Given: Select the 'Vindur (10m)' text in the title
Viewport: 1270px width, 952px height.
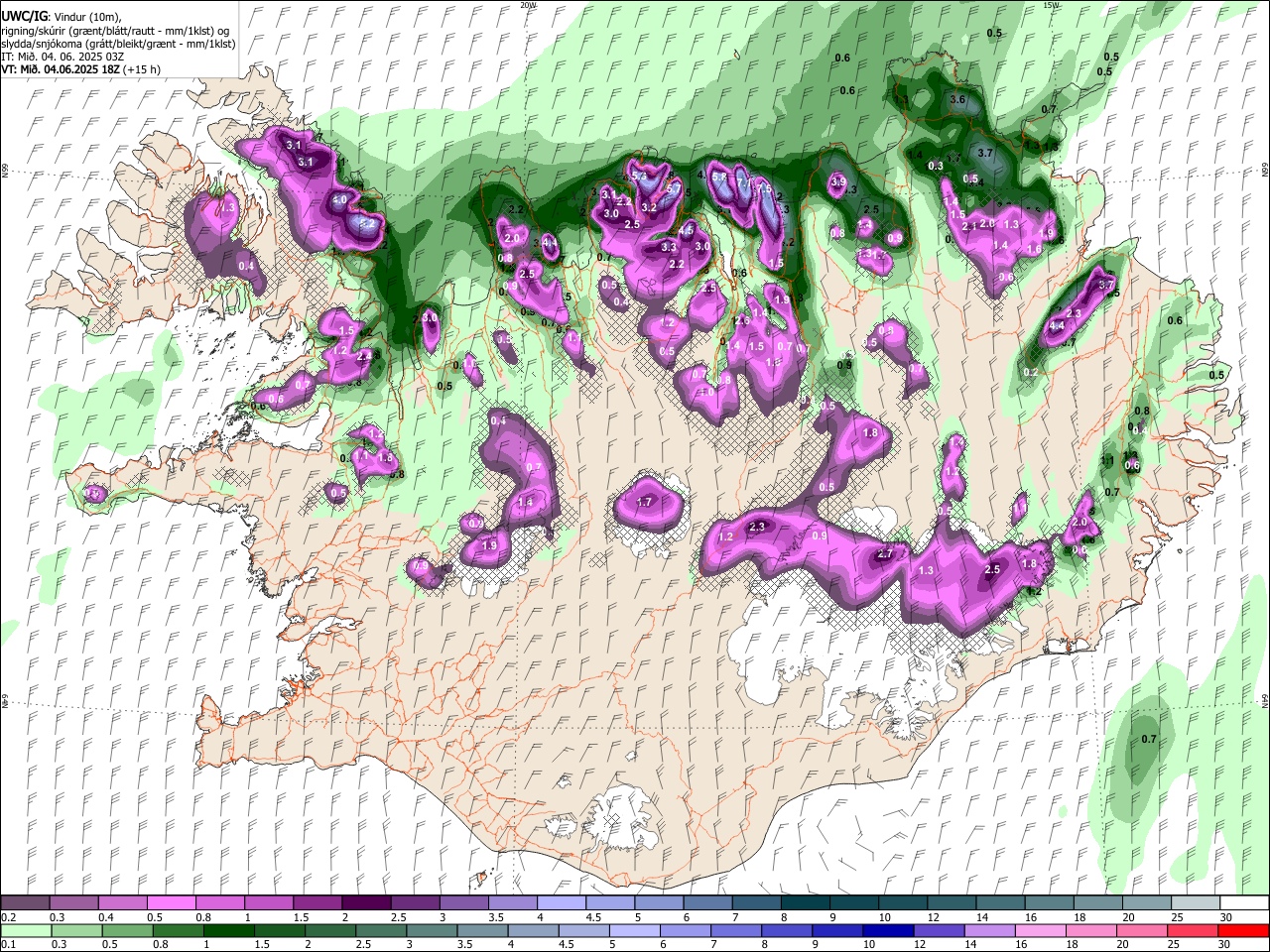Looking at the screenshot, I should coord(85,16).
